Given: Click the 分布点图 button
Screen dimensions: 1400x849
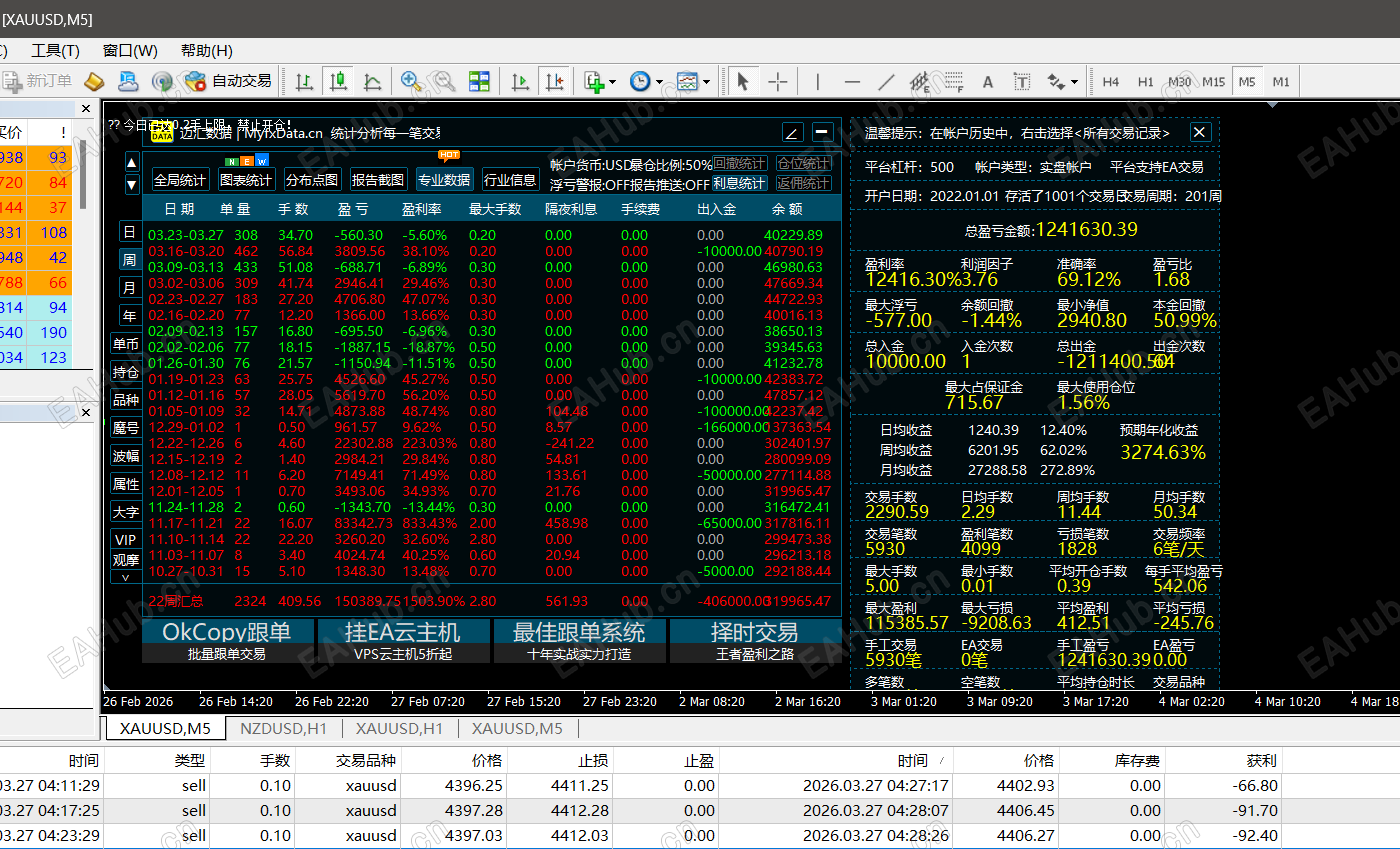Looking at the screenshot, I should click(x=312, y=180).
